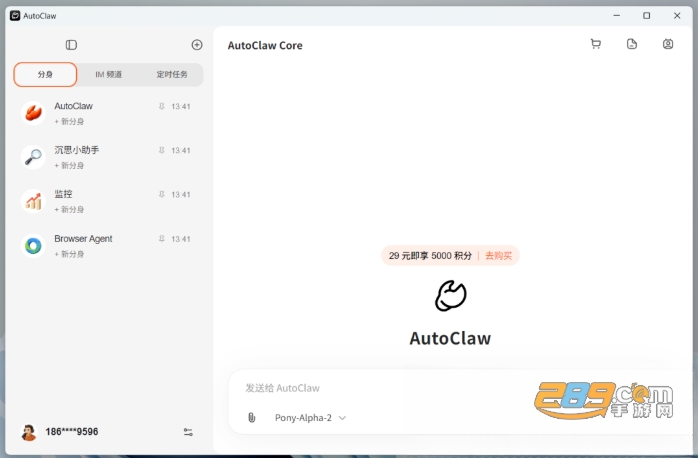Click the AutoClaw claw logo in center
The image size is (698, 458).
[450, 296]
